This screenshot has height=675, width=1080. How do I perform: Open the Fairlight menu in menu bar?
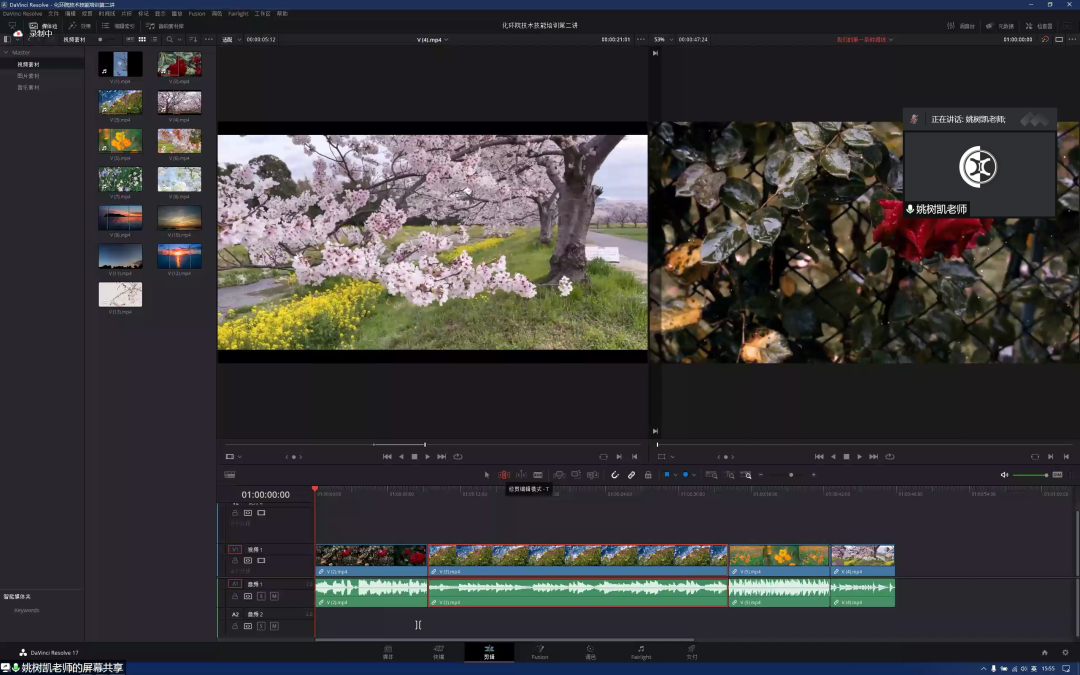tap(238, 14)
